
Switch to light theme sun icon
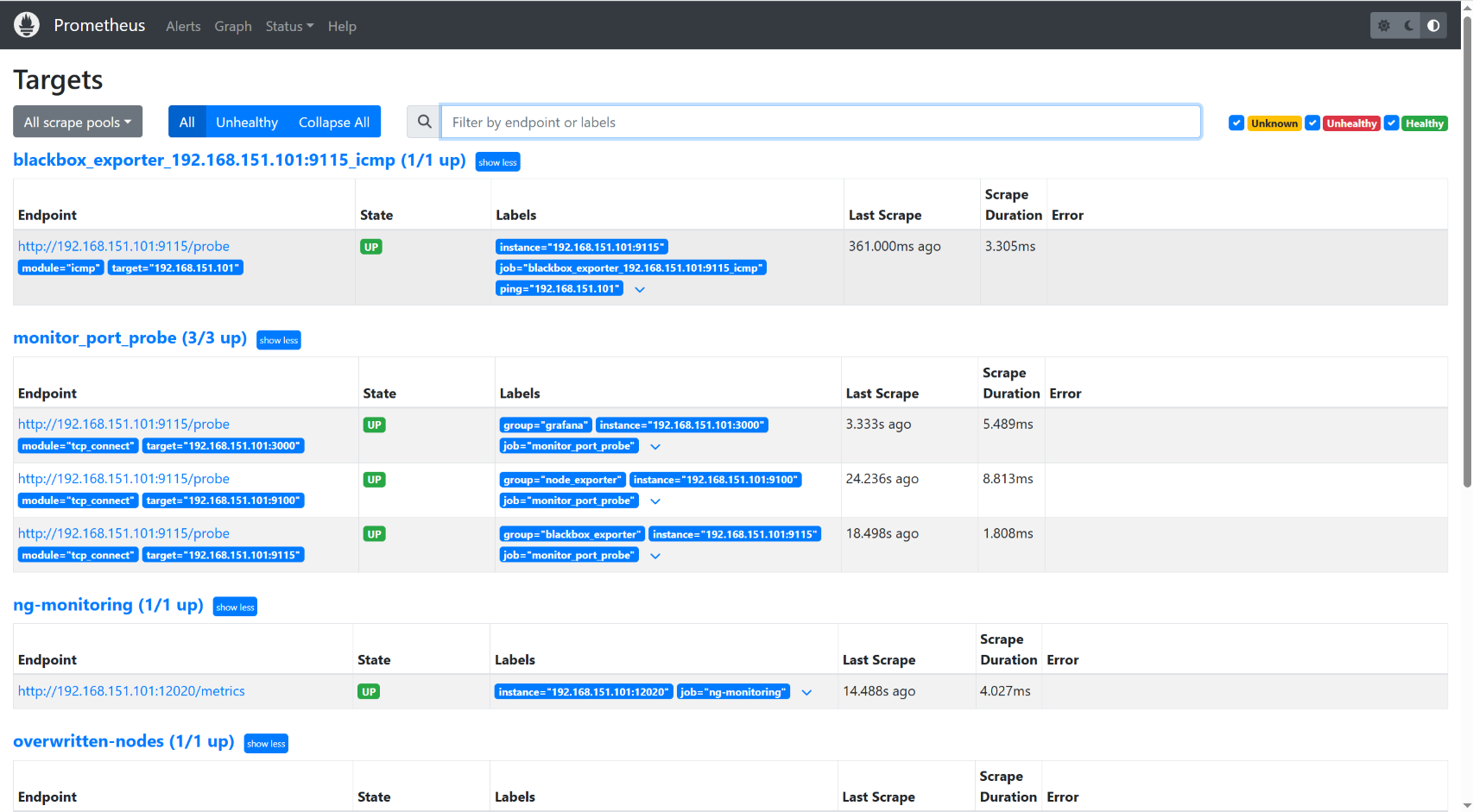point(1384,26)
